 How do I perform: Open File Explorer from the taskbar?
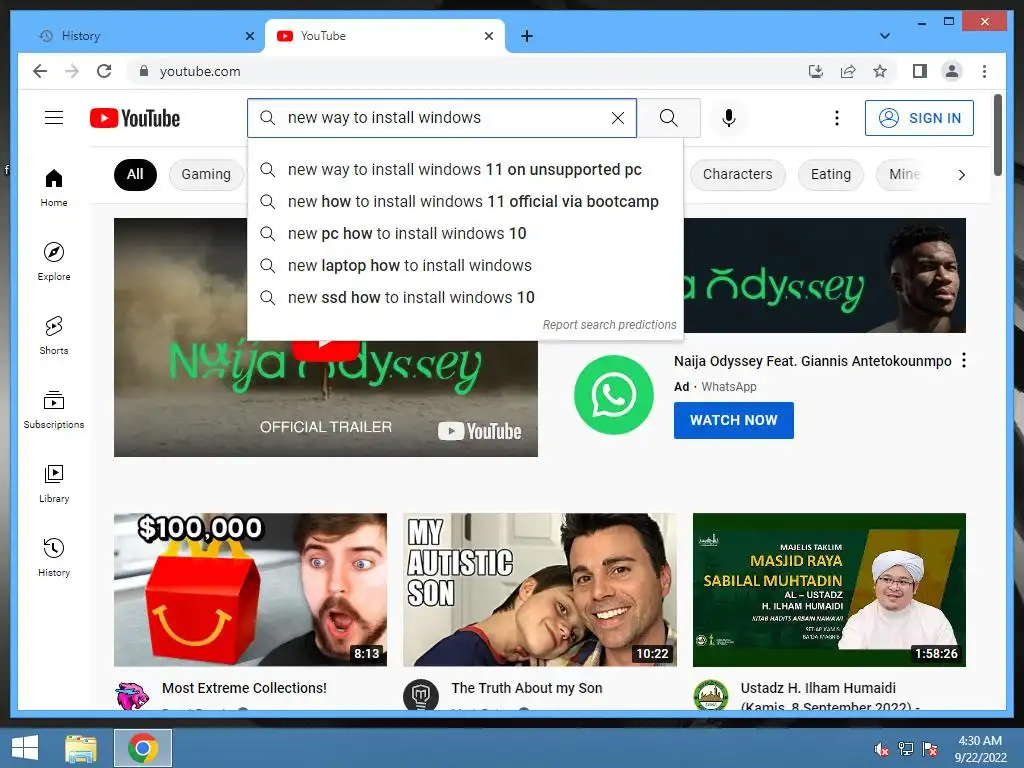81,748
